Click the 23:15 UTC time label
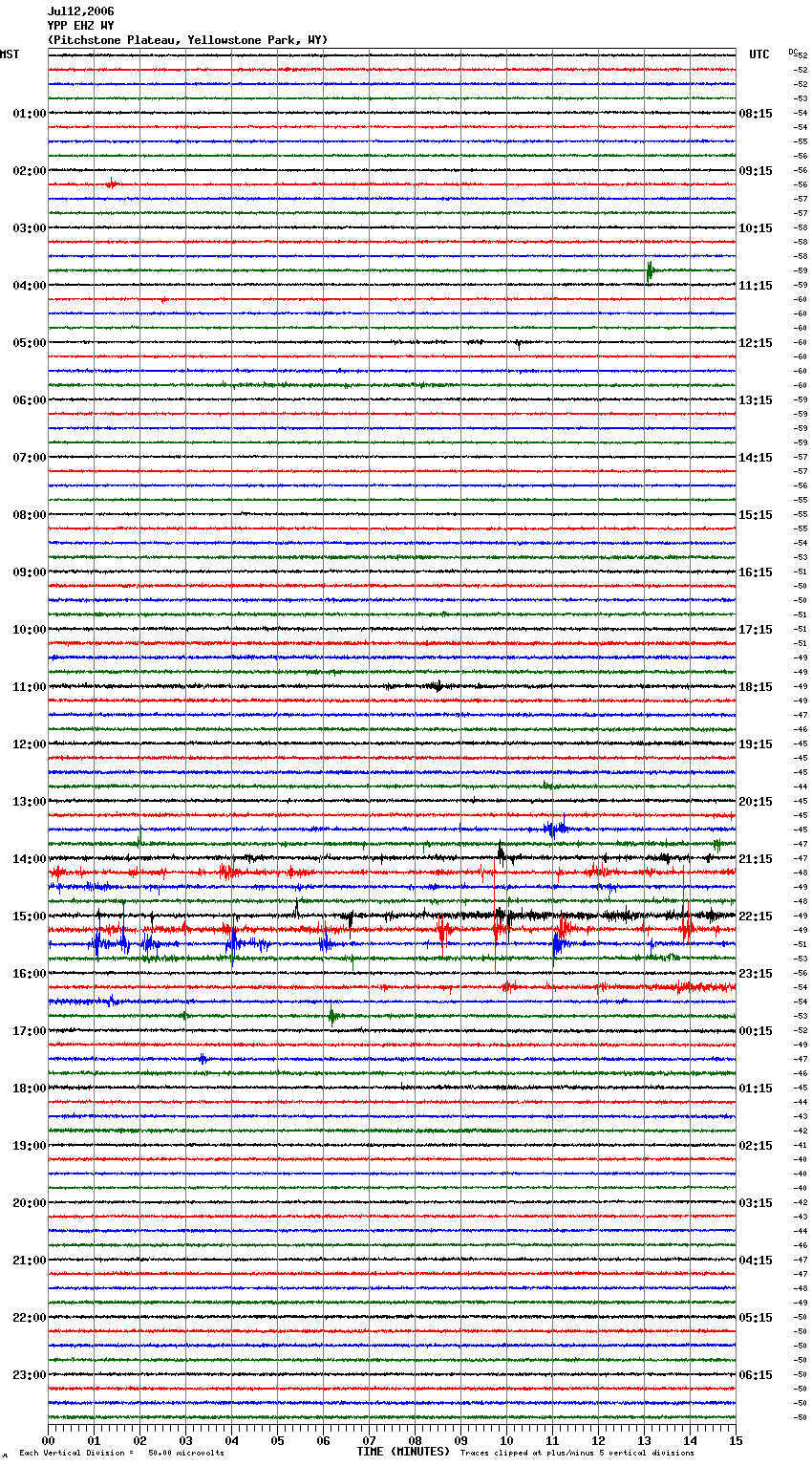812x1466 pixels. [756, 974]
